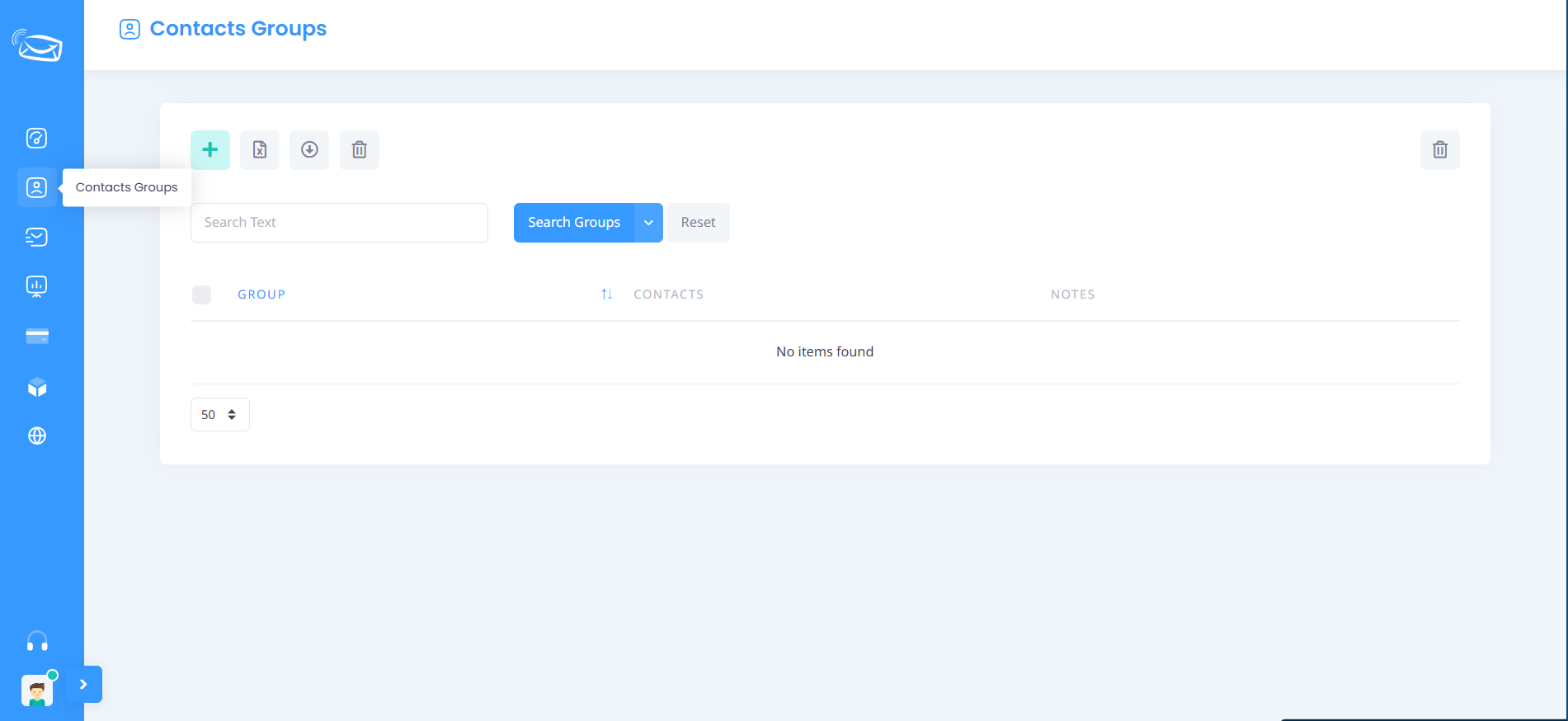
Task: Expand the sidebar with the arrow button
Action: [83, 684]
